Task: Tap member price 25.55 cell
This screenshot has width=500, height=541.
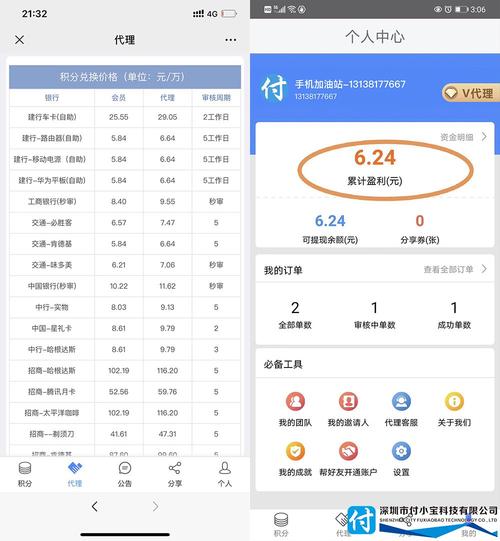Action: pos(119,117)
